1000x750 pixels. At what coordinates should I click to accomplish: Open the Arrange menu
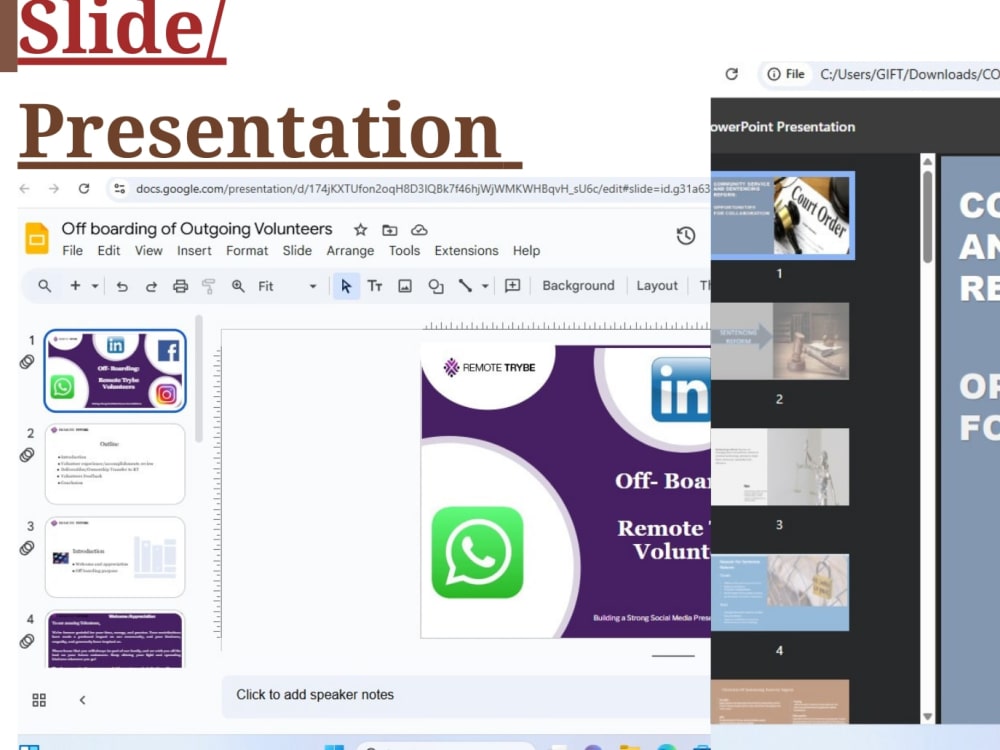coord(350,251)
